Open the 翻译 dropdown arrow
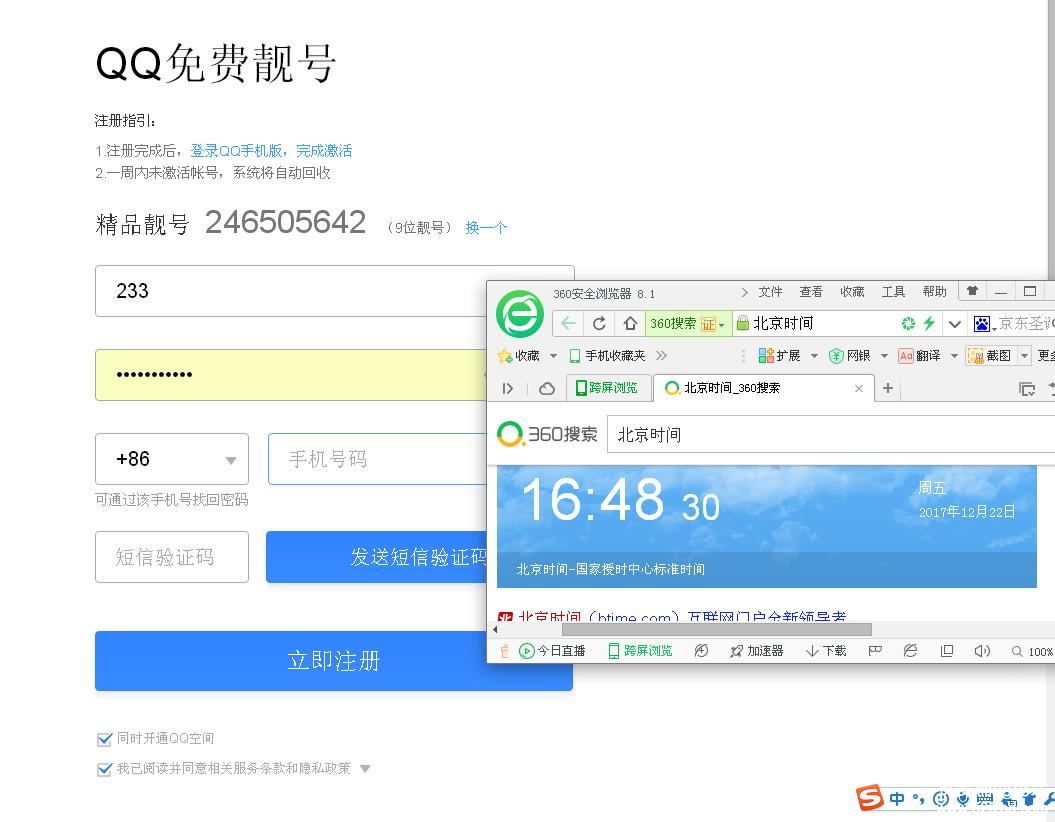 [954, 356]
